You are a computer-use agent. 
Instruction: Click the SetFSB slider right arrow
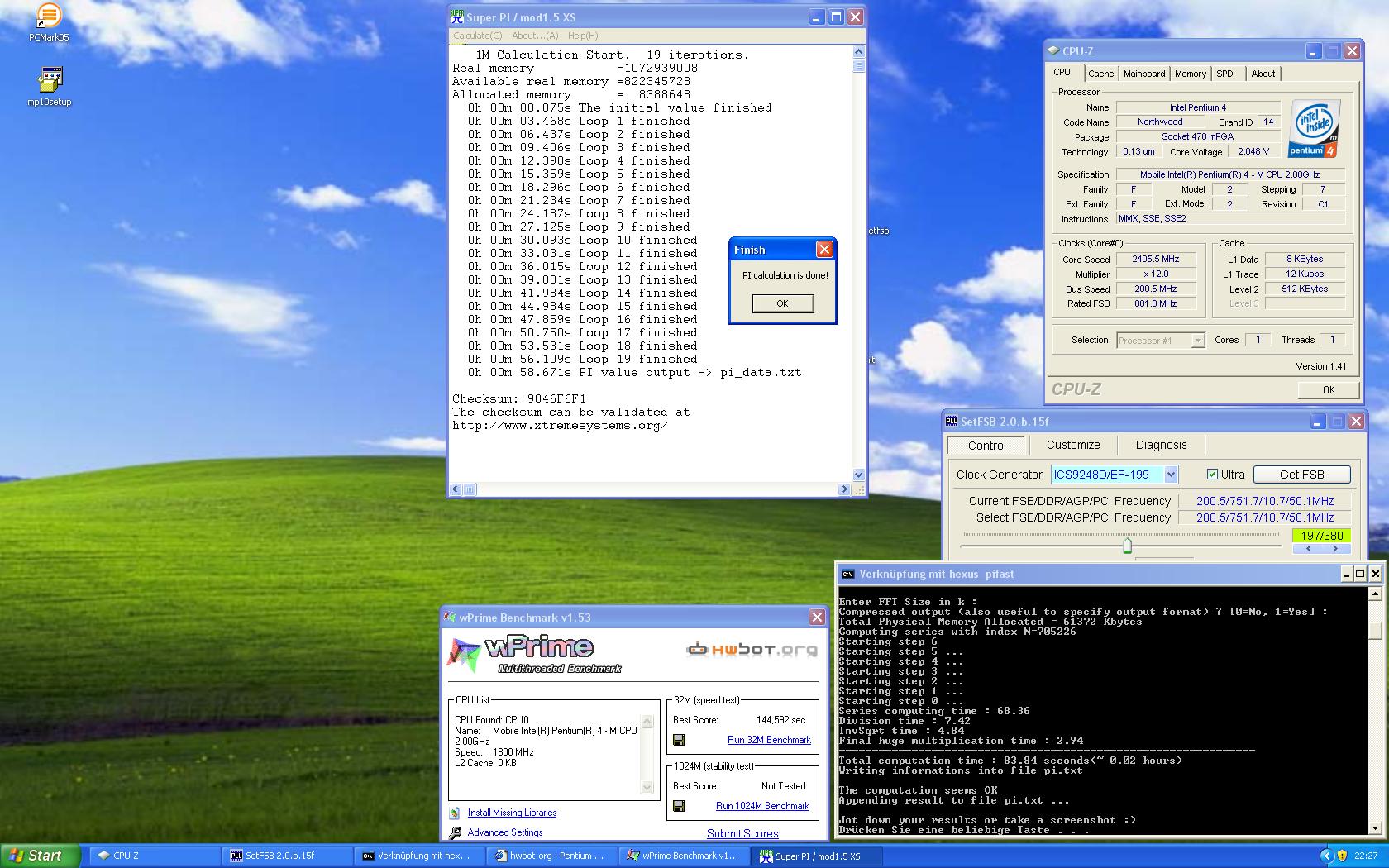(x=1336, y=549)
